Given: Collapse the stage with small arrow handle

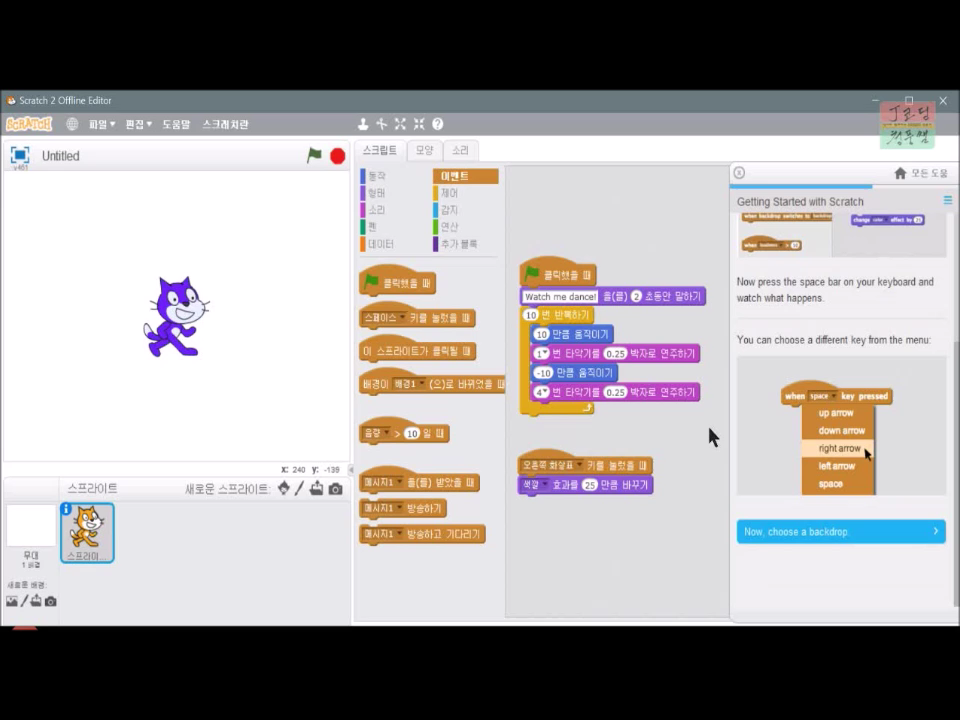Looking at the screenshot, I should (x=351, y=470).
